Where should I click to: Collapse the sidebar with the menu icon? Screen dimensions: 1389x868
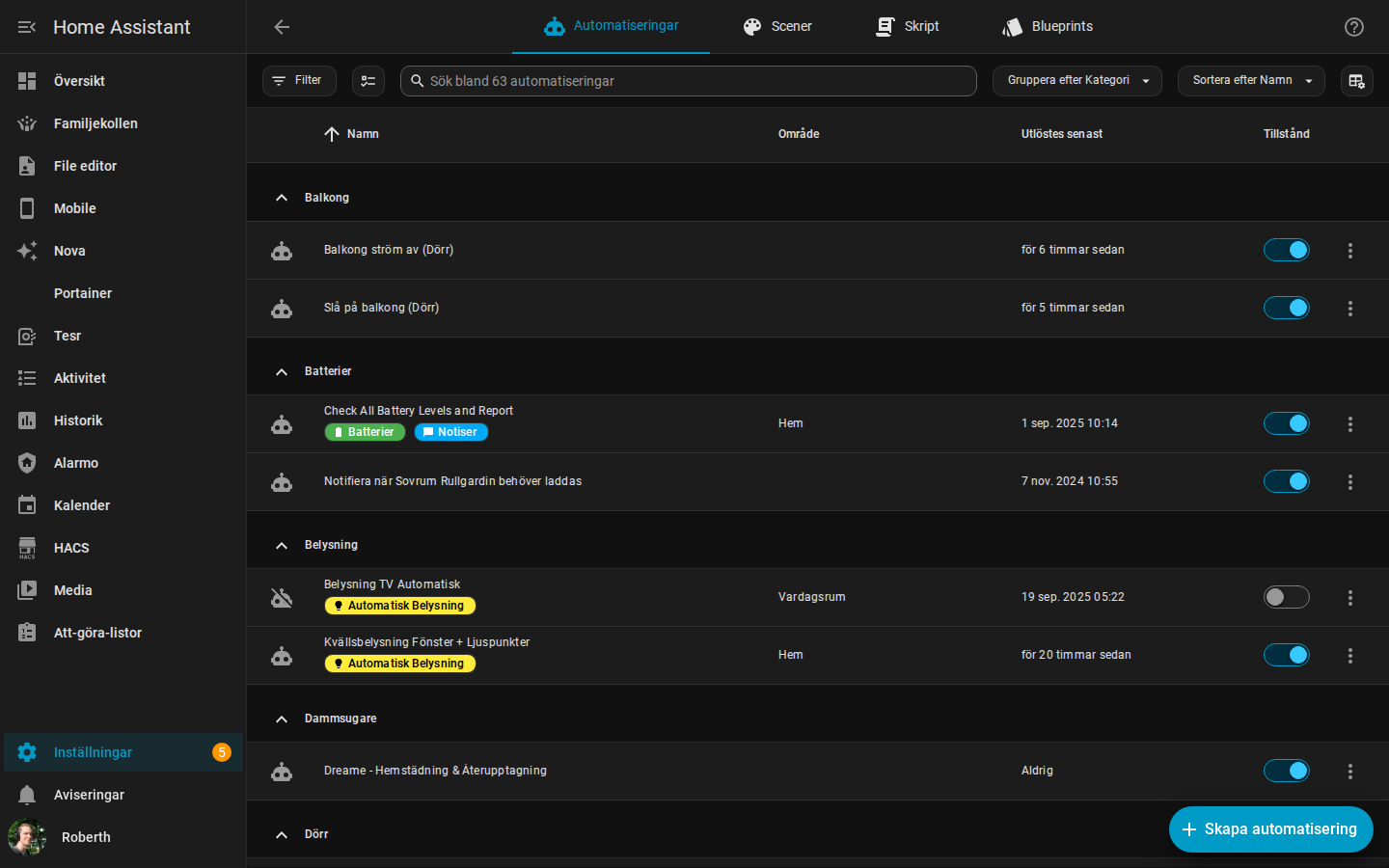pos(27,27)
